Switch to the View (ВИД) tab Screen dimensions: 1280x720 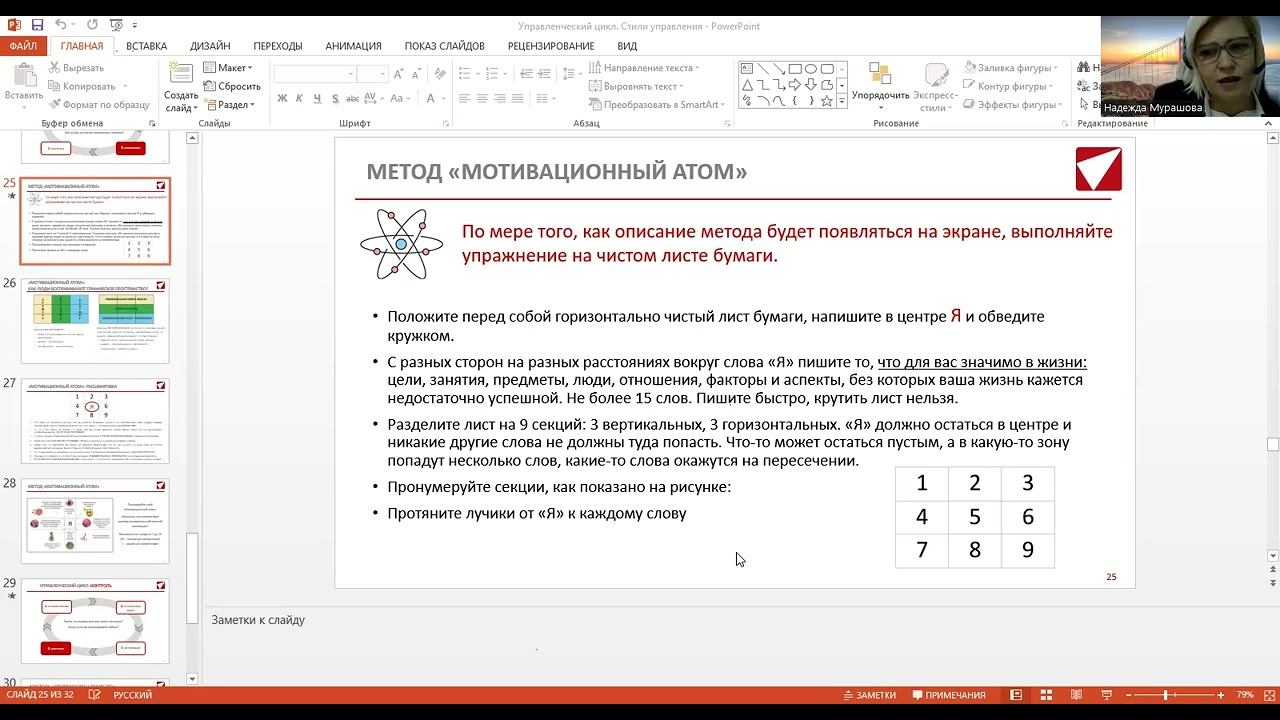pyautogui.click(x=627, y=46)
